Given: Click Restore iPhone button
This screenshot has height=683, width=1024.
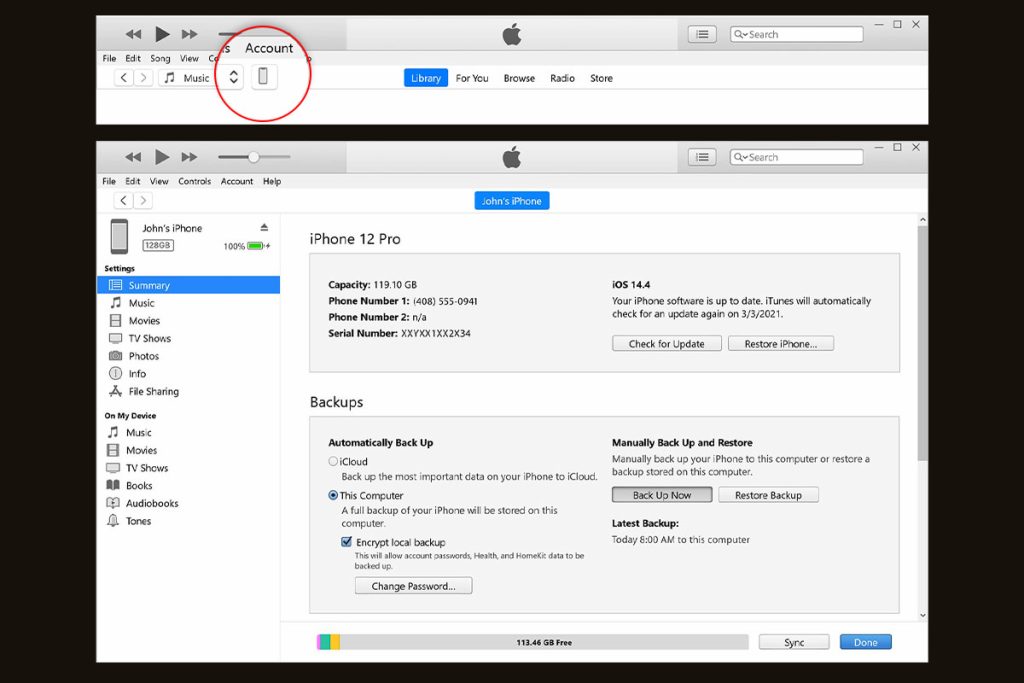Looking at the screenshot, I should [x=780, y=343].
